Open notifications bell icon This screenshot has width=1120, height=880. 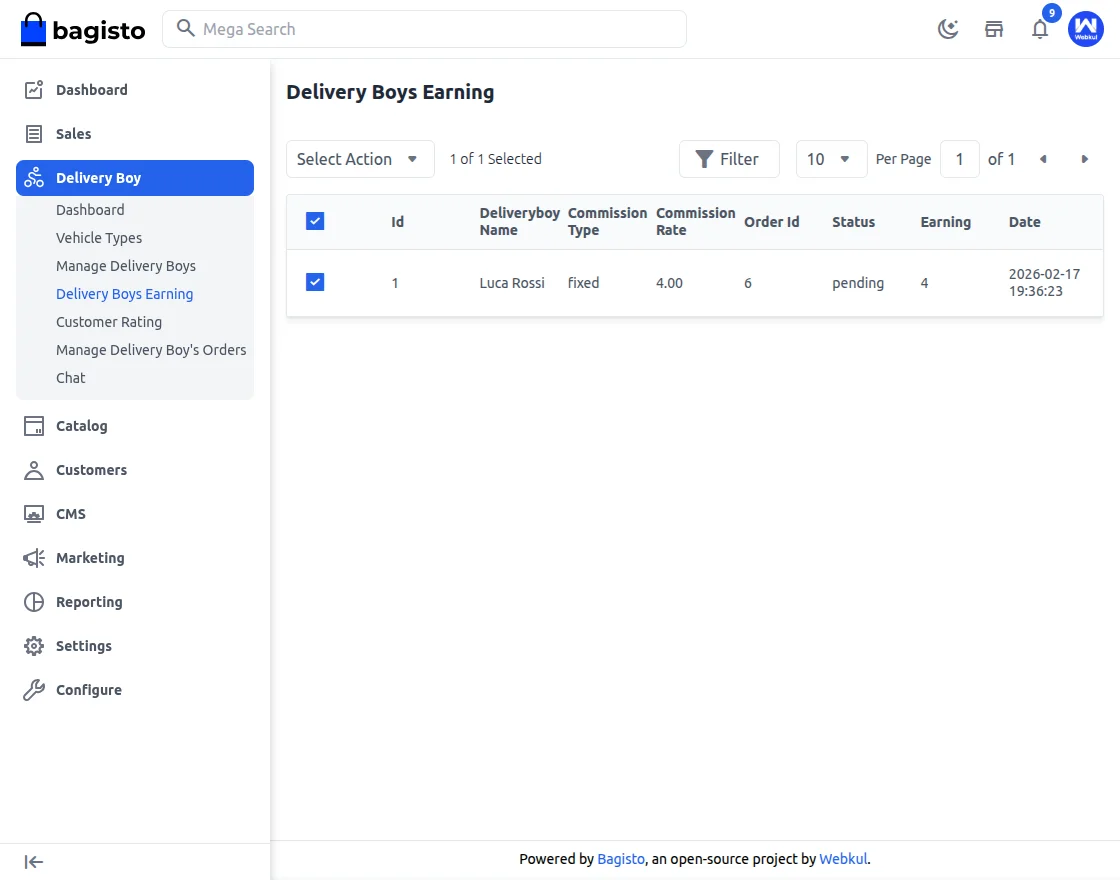click(1040, 29)
